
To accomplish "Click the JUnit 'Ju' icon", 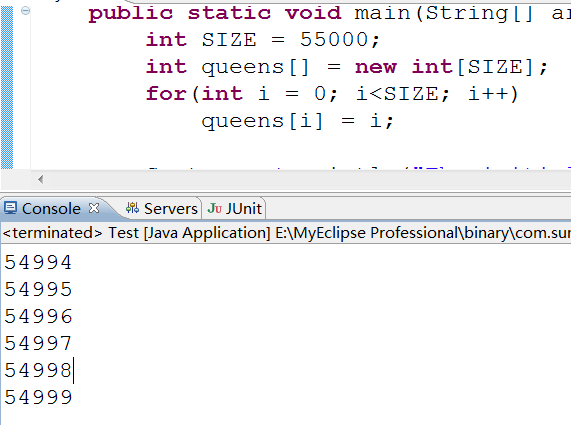I will tap(214, 208).
